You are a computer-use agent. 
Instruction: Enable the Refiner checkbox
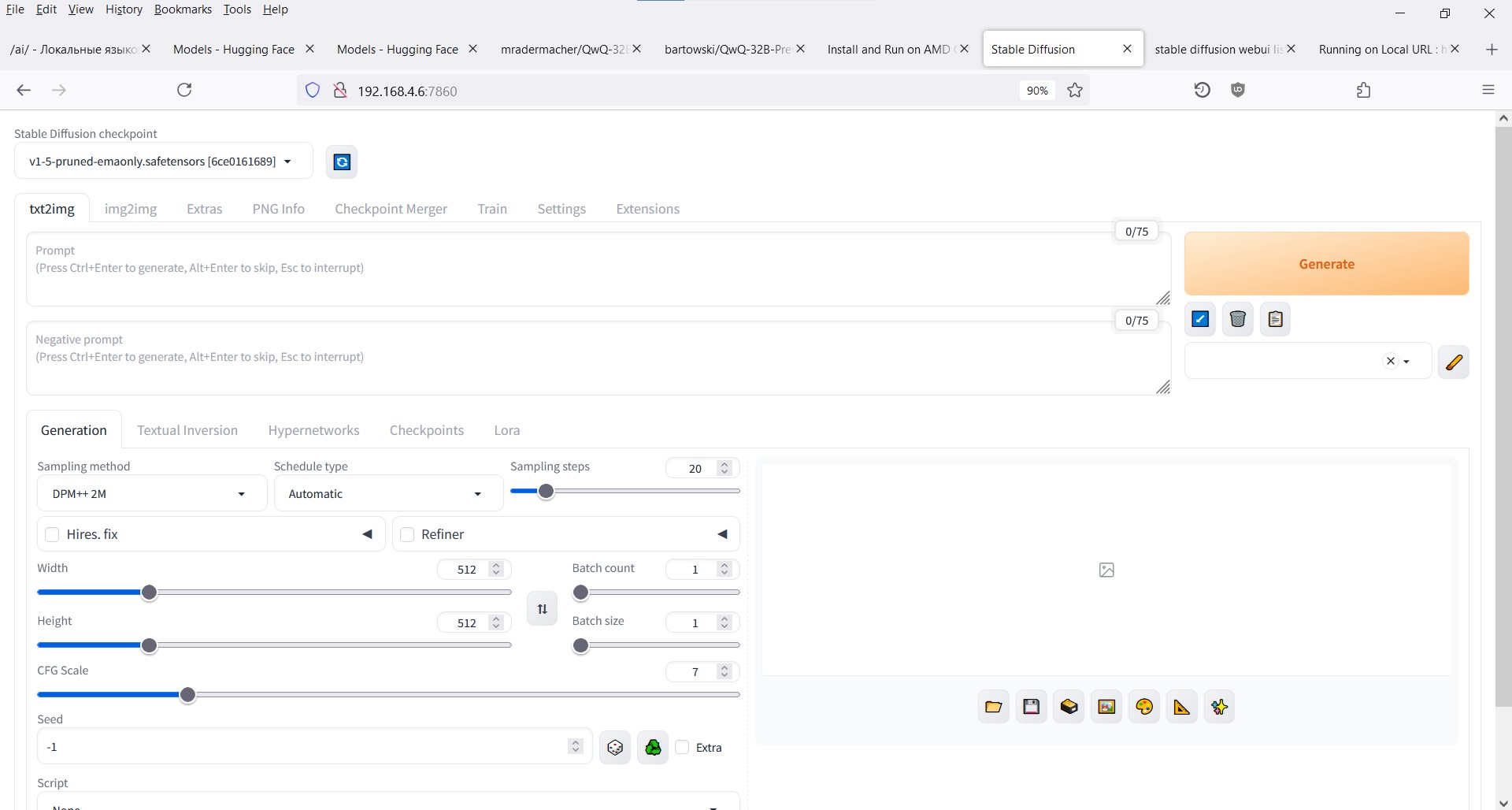coord(407,534)
